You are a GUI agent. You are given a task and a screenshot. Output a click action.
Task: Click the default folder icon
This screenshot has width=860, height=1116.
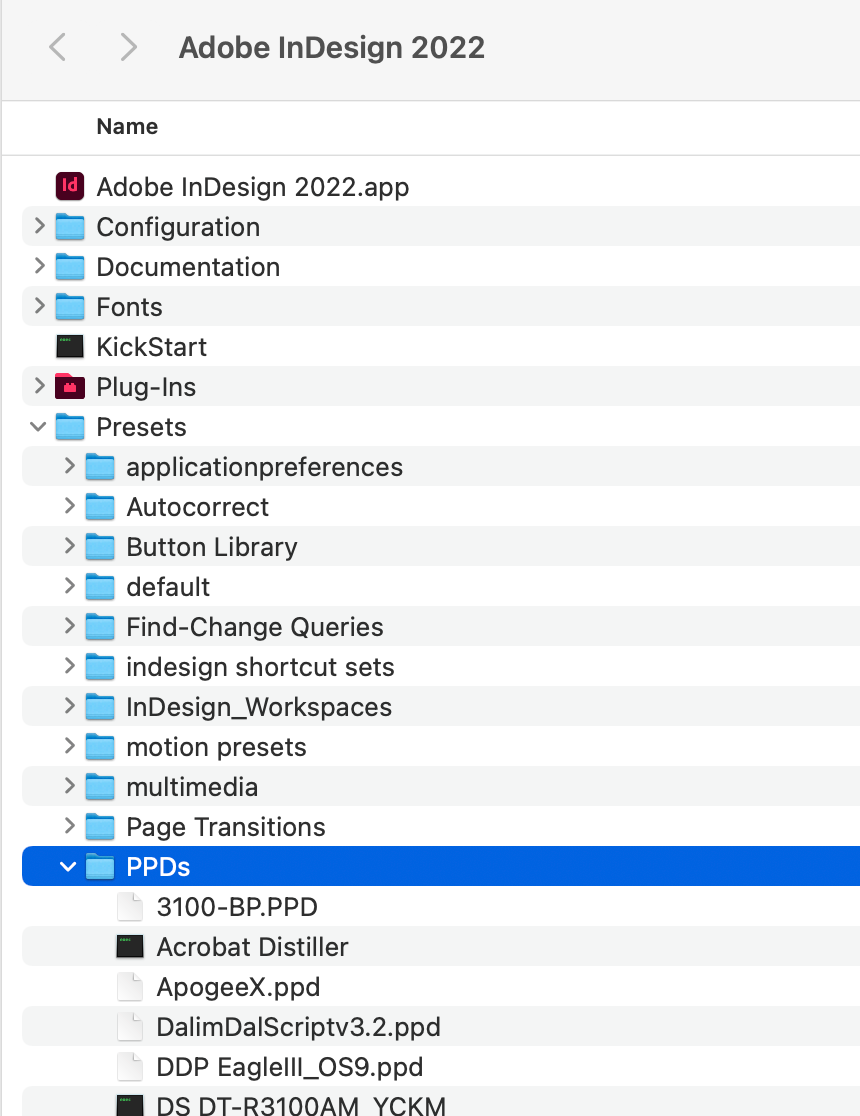[x=100, y=586]
